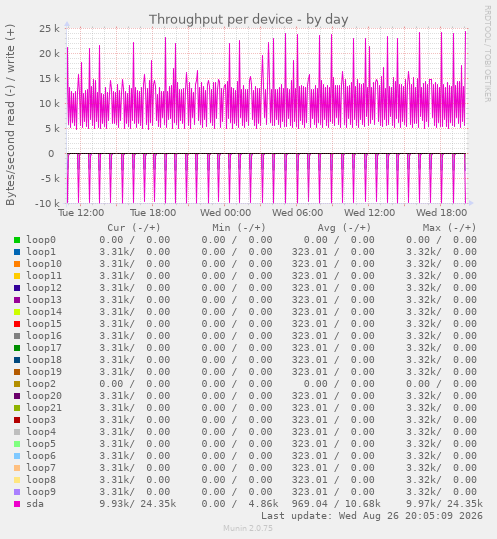Click the 'Bytes/second read (-) / write (+)' axis title
Image resolution: width=497 pixels, height=539 pixels.
tap(10, 115)
